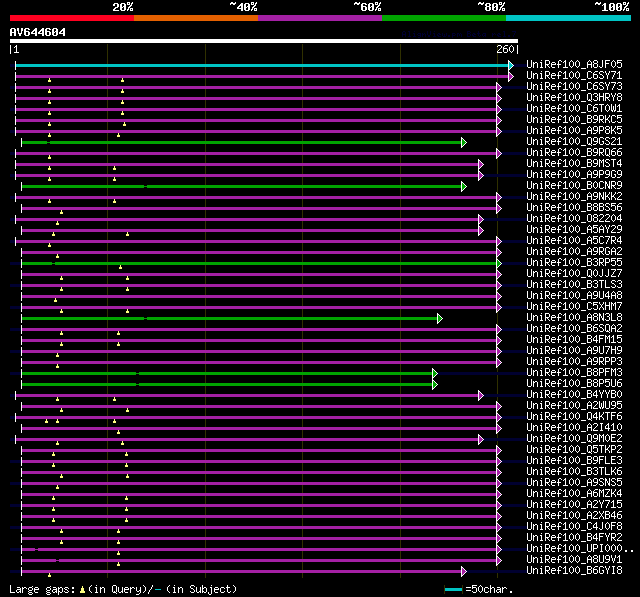Click the magenta arrowhead of the B9MST4 row

pos(481,164)
